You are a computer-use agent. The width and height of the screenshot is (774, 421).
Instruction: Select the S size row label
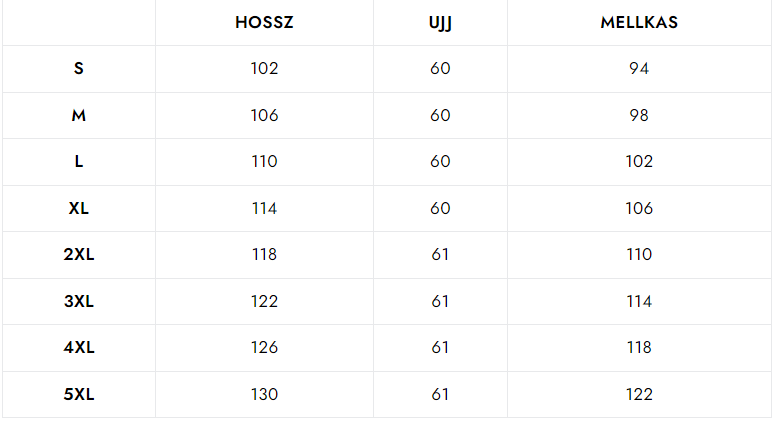pos(79,69)
